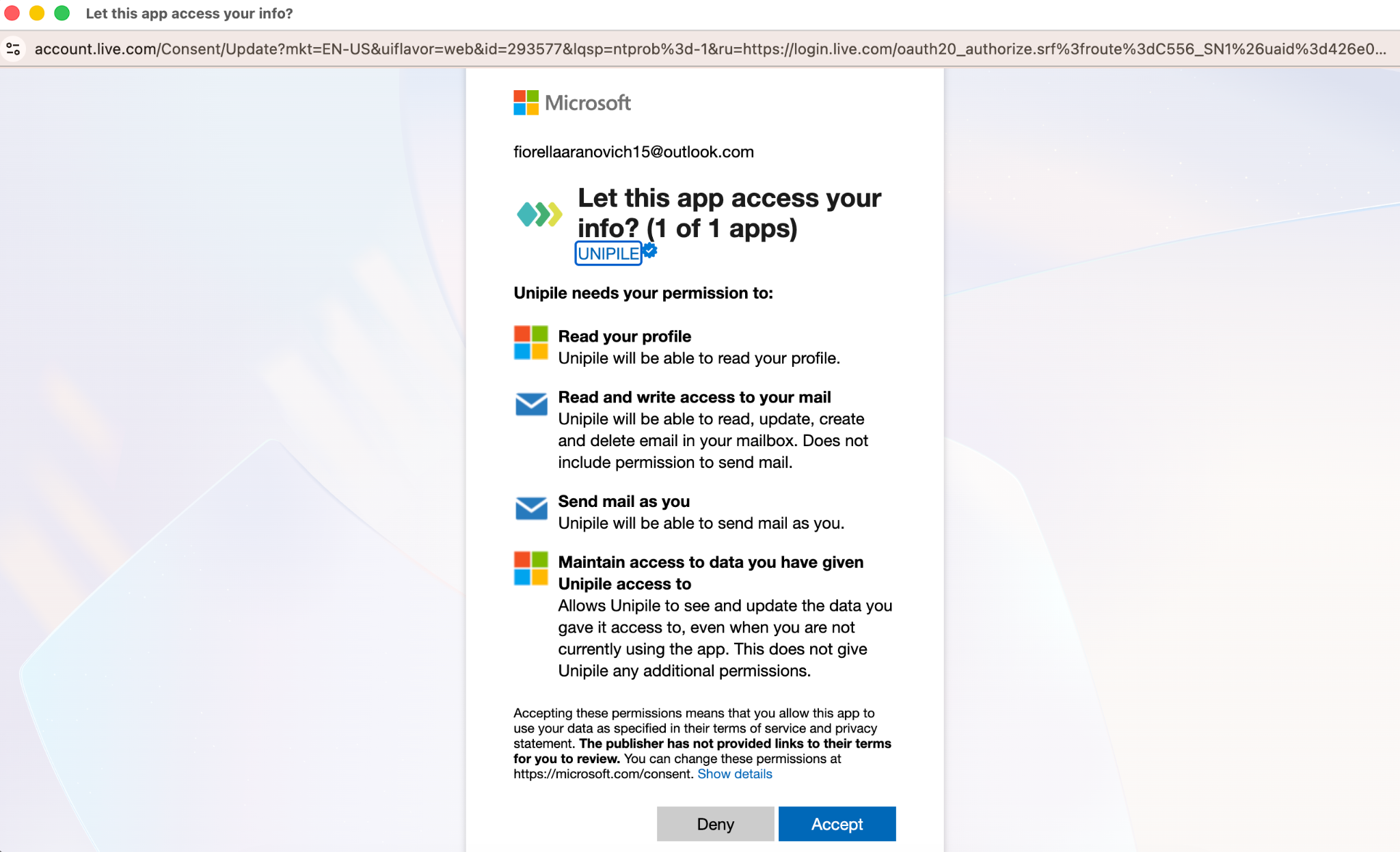Maximize the window with the green button

pos(62,13)
